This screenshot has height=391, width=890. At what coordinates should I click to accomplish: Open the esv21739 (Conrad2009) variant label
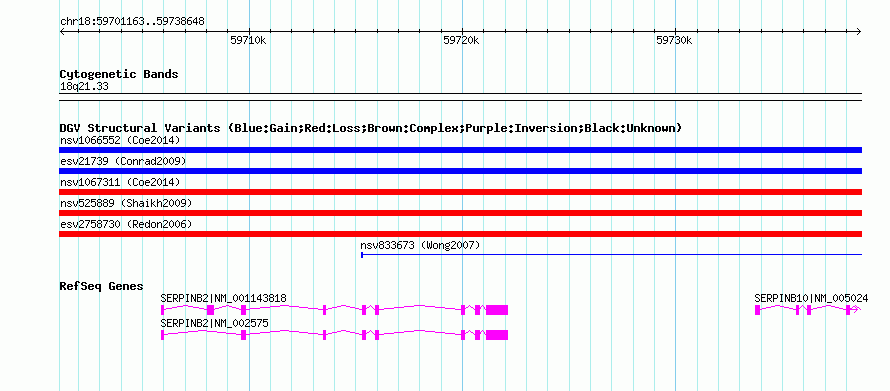(x=123, y=161)
